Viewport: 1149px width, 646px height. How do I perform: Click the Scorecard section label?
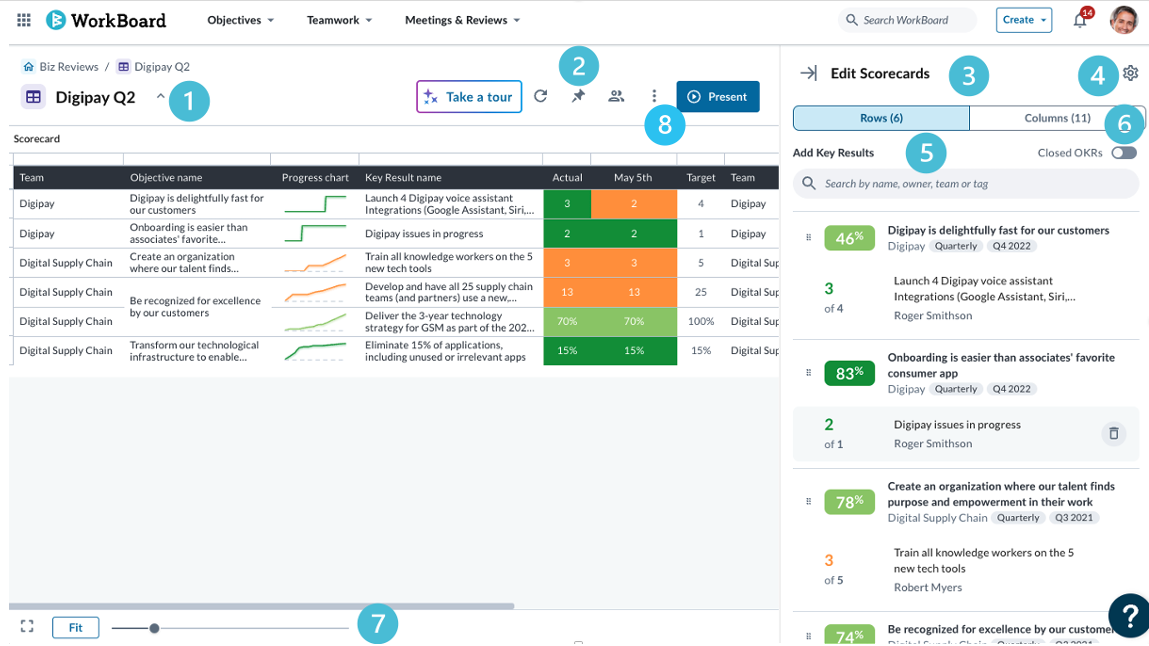click(x=37, y=138)
